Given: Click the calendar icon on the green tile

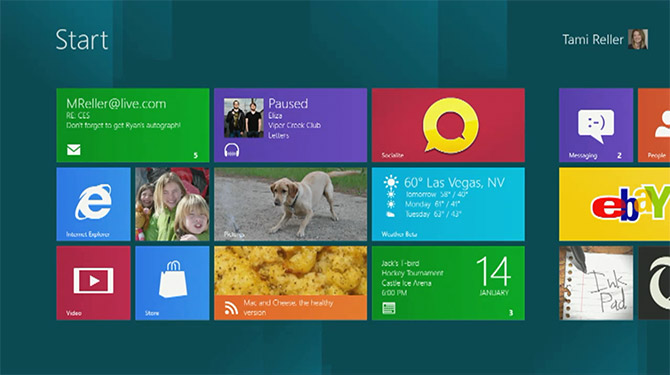Looking at the screenshot, I should [388, 308].
